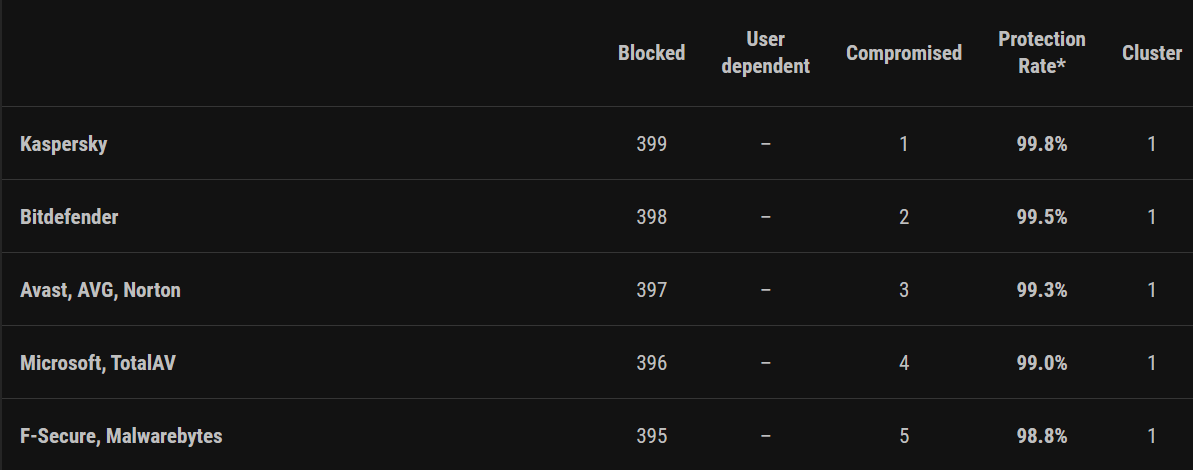Viewport: 1193px width, 470px height.
Task: Click the 99.0% protection rate value
Action: pyautogui.click(x=1042, y=364)
